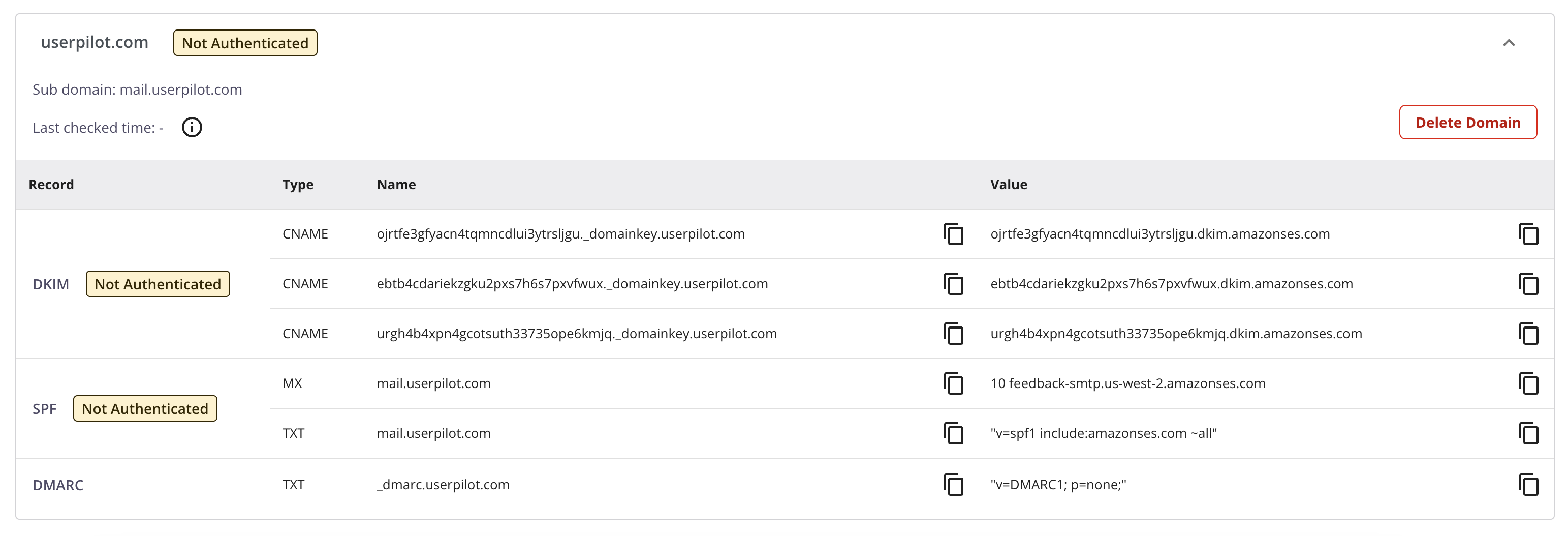Copy the _dmarc.userpilot.com record name
1568x536 pixels.
(953, 485)
